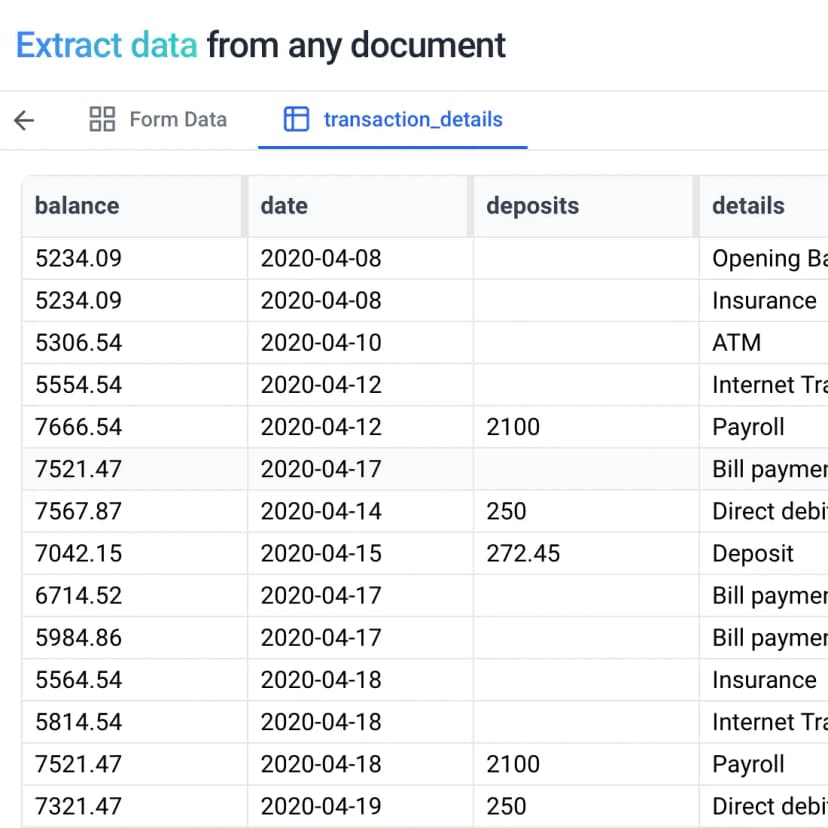828x828 pixels.
Task: Click balance cell 5306.54
Action: coord(135,343)
